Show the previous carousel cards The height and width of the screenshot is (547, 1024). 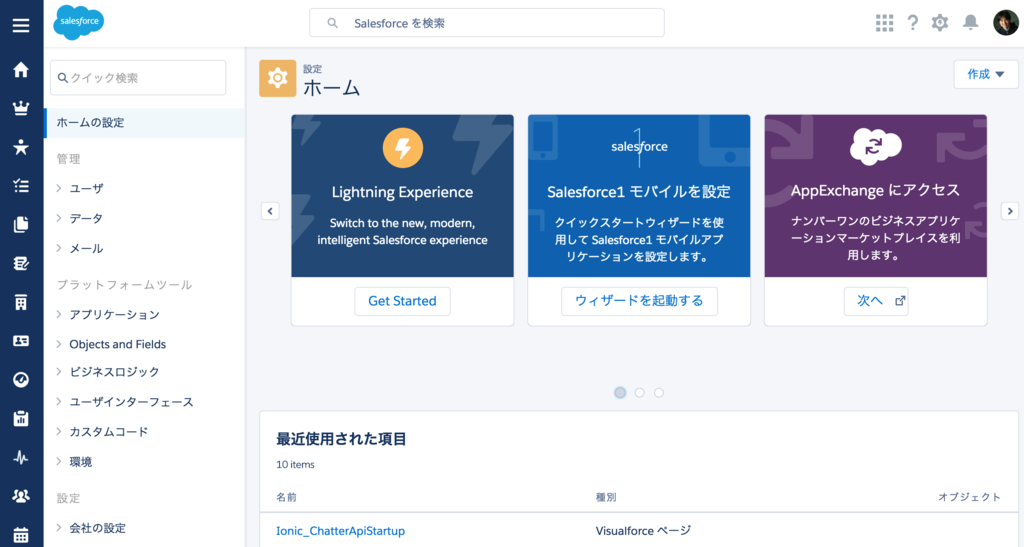pos(270,211)
